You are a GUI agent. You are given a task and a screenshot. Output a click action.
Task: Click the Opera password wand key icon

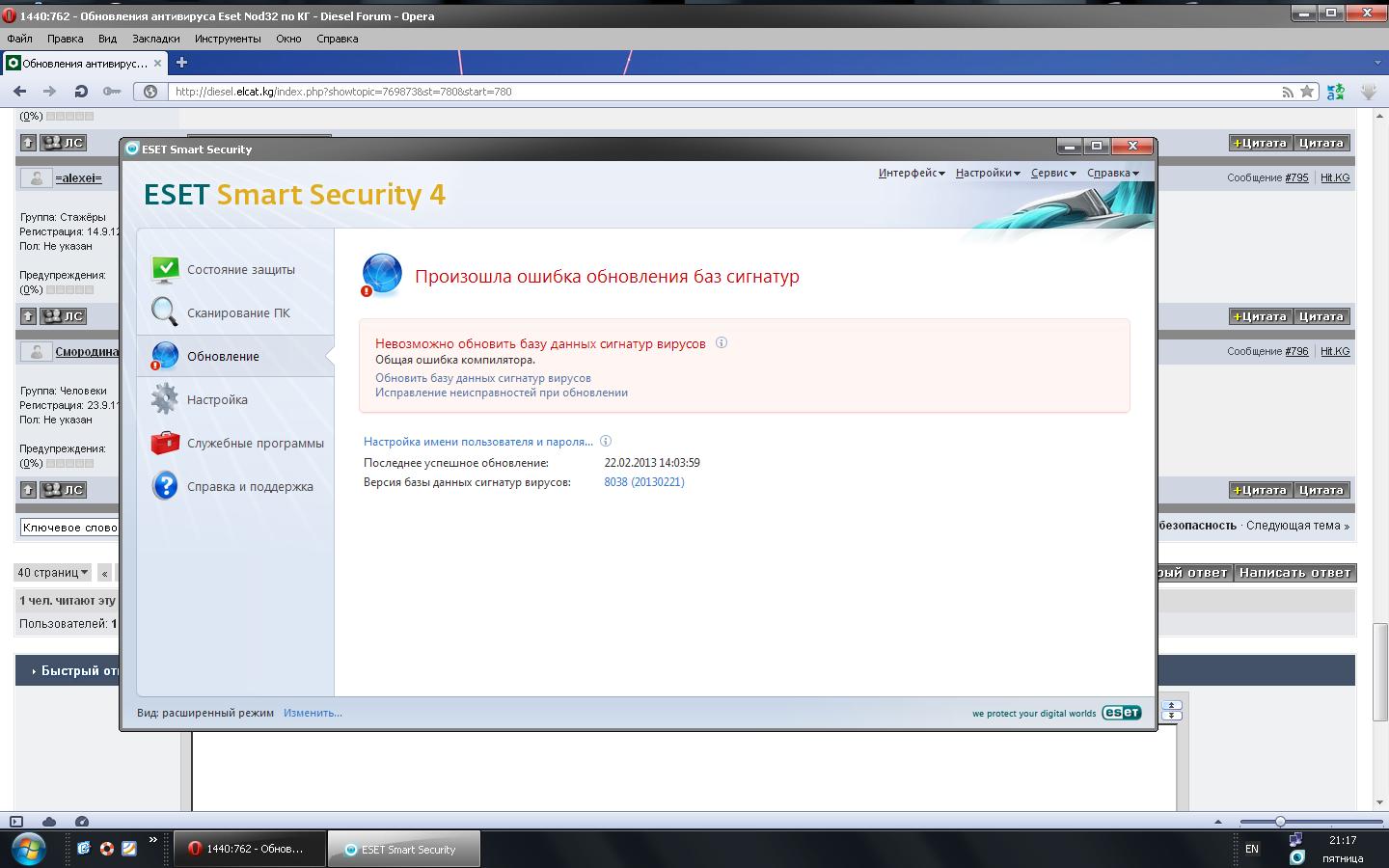pyautogui.click(x=112, y=92)
